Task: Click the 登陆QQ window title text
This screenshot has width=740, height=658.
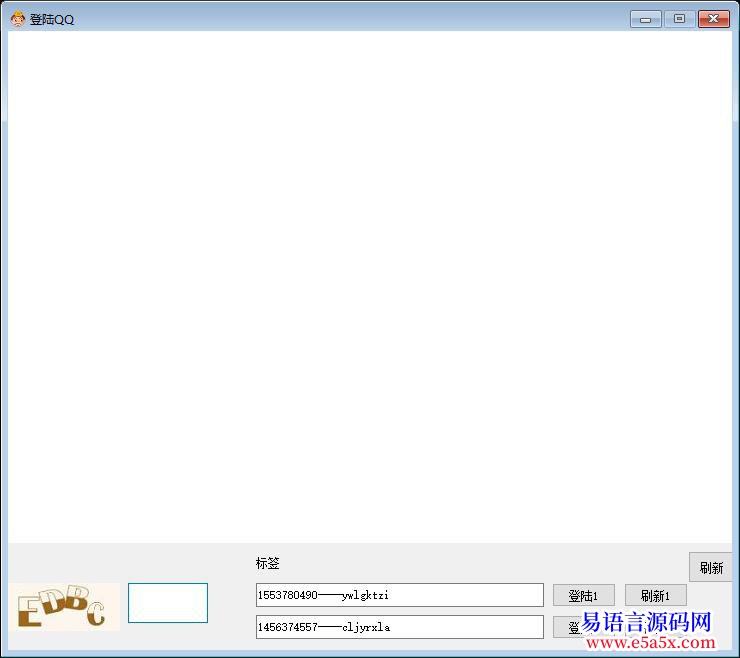Action: [x=52, y=20]
